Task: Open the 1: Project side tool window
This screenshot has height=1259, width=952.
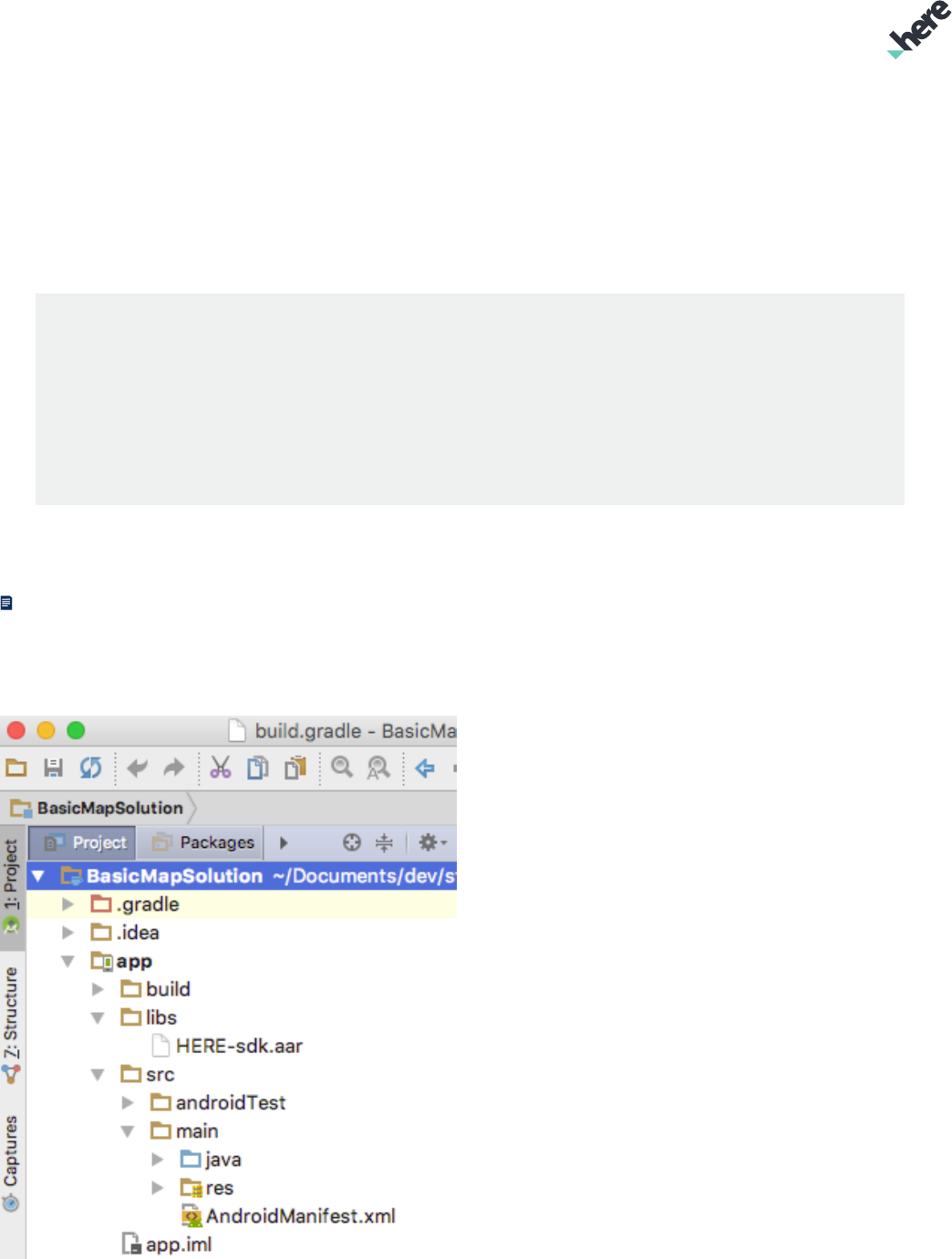Action: pyautogui.click(x=12, y=886)
